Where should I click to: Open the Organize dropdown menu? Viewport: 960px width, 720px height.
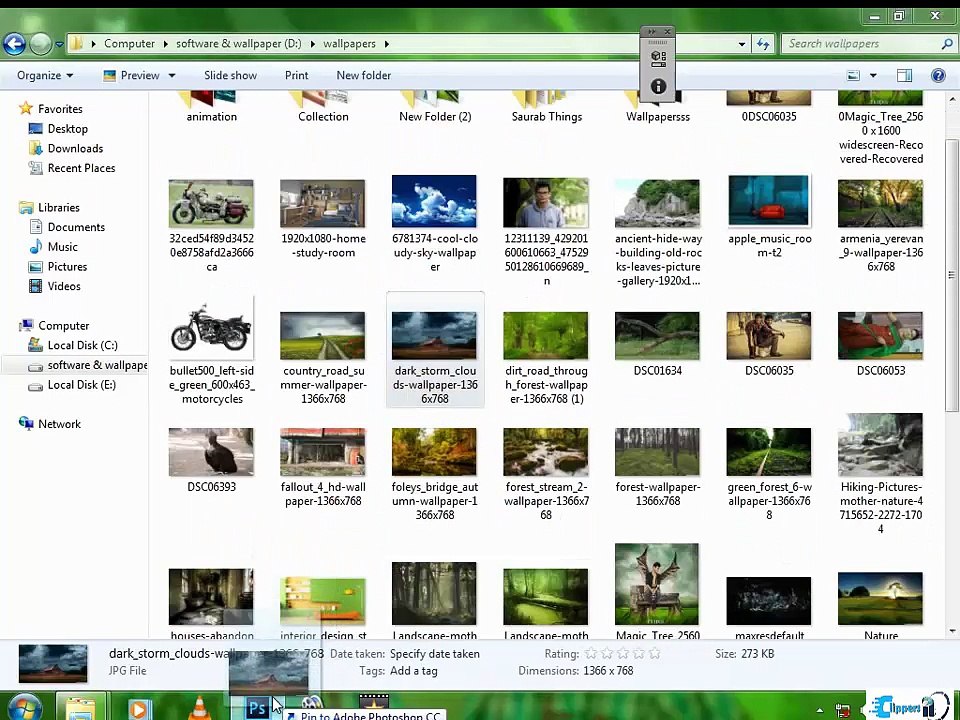coord(45,75)
